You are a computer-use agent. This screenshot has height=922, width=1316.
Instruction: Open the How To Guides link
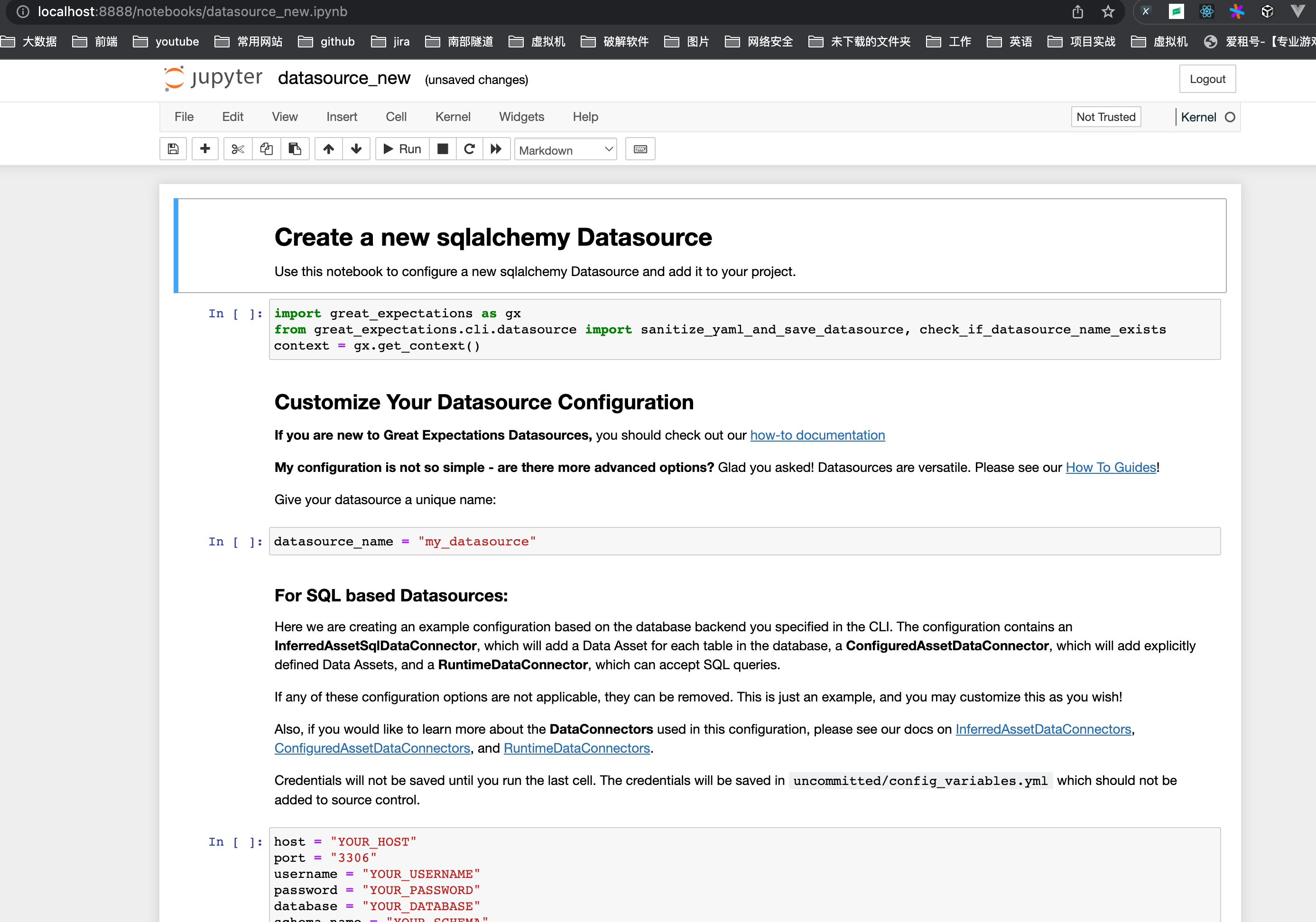point(1111,467)
